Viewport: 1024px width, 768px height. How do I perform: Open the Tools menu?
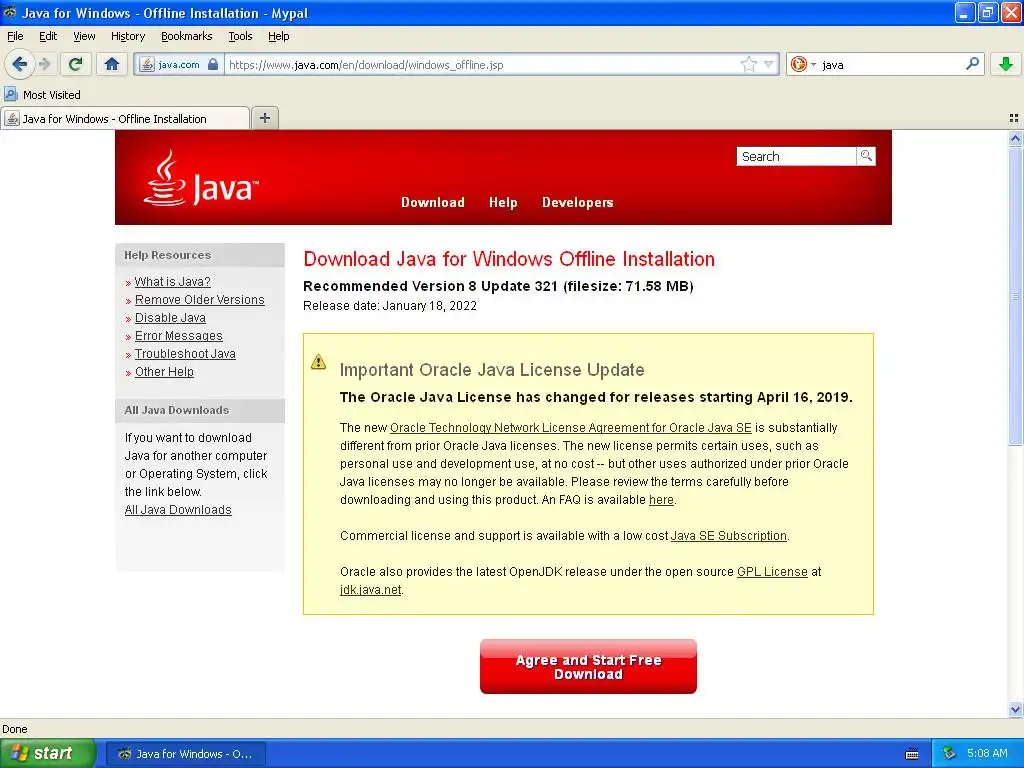(x=240, y=36)
